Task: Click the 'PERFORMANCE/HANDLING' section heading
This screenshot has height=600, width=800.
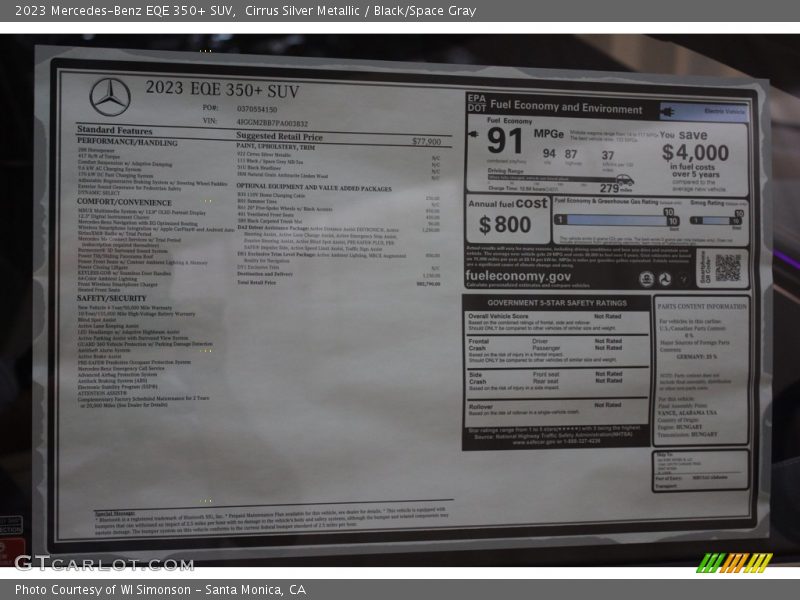Action: [x=127, y=142]
